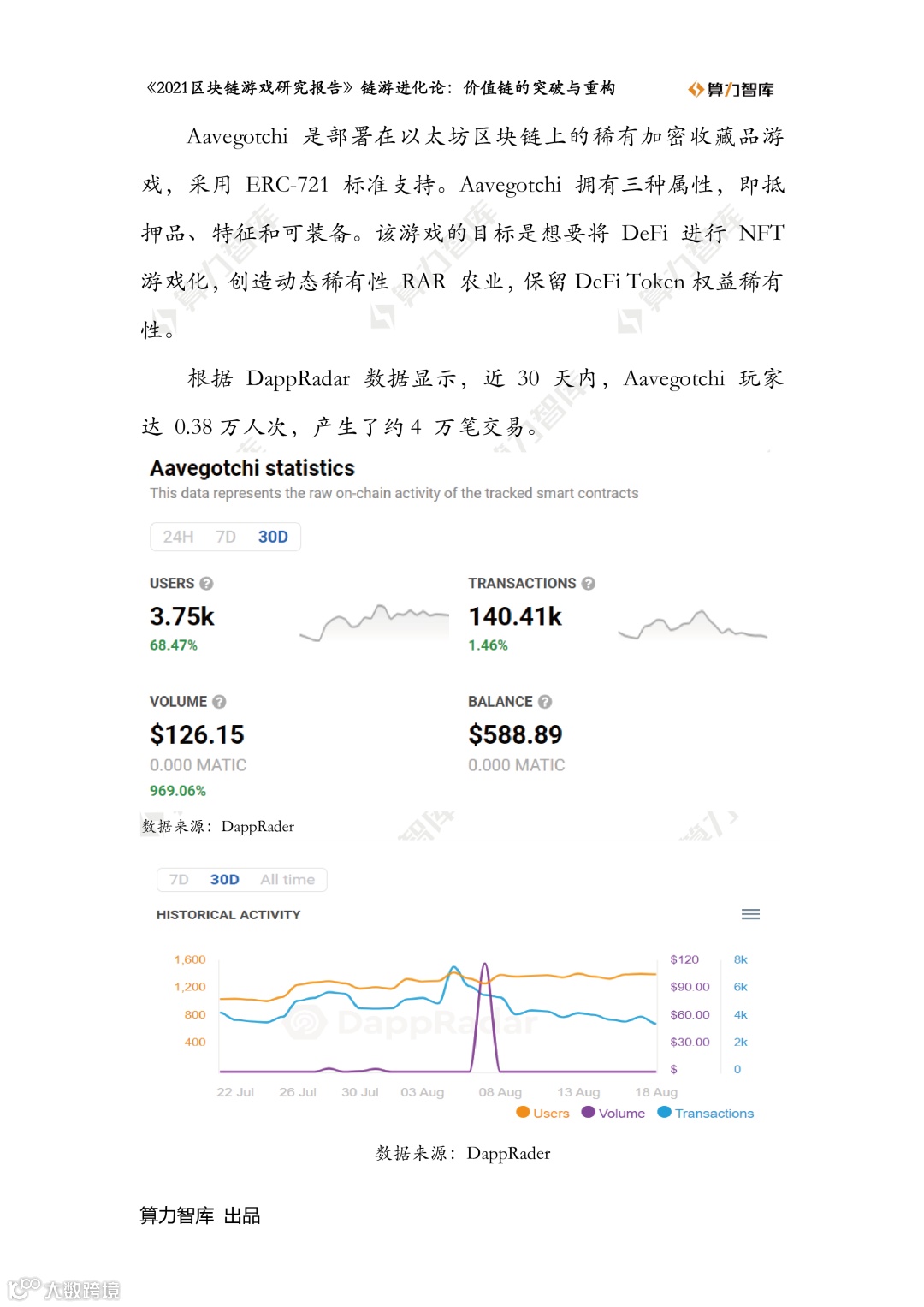Click the 1.46% transactions change
The image size is (924, 1307).
click(488, 645)
